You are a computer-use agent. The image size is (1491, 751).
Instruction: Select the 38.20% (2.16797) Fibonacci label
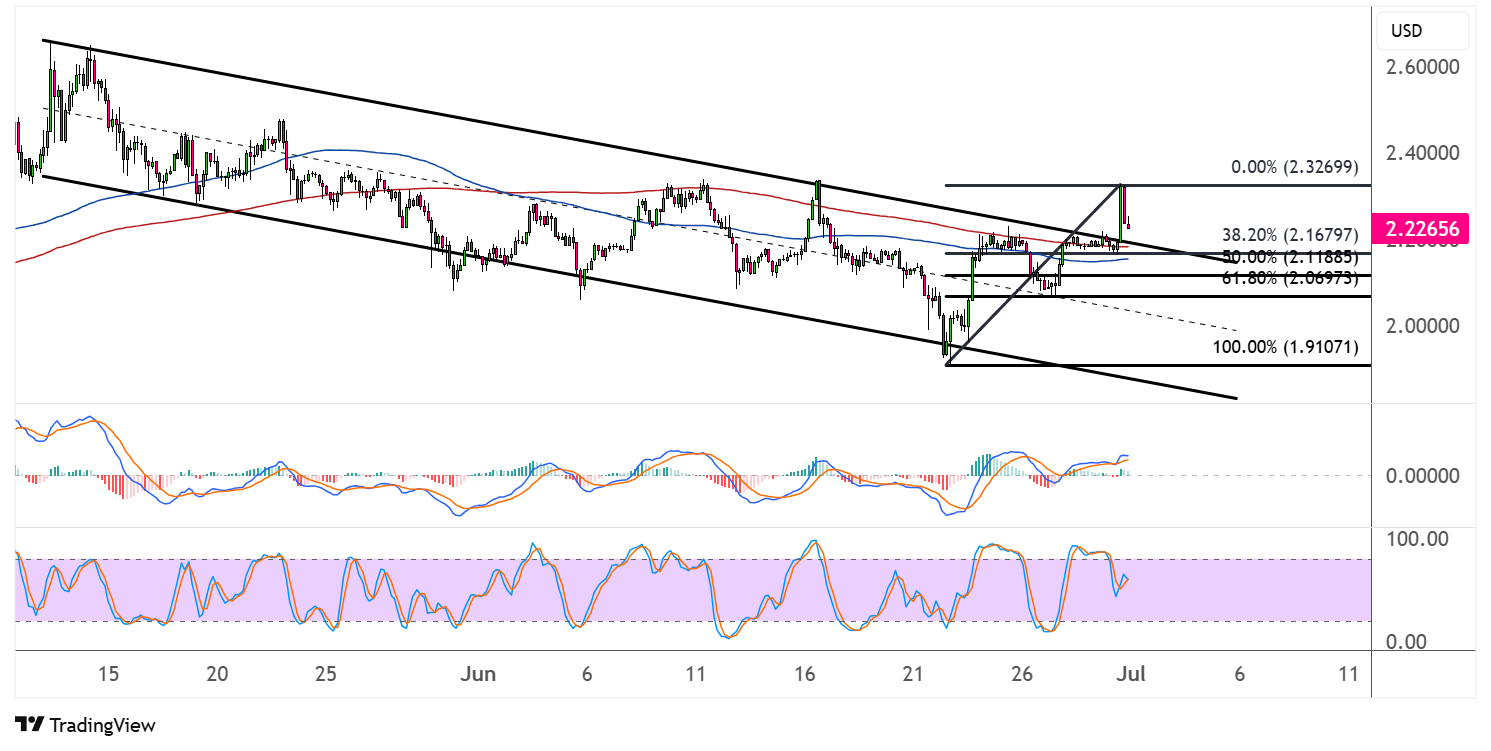point(1290,236)
